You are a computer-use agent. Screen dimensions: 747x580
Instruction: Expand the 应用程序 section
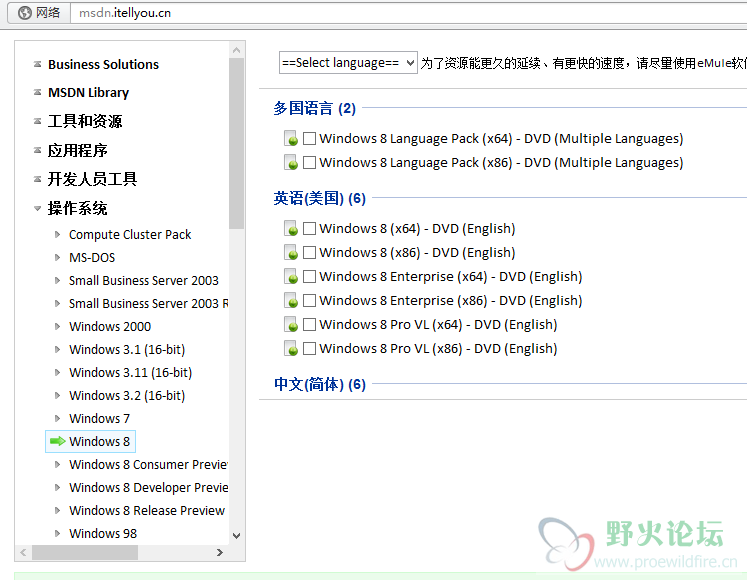pos(37,150)
